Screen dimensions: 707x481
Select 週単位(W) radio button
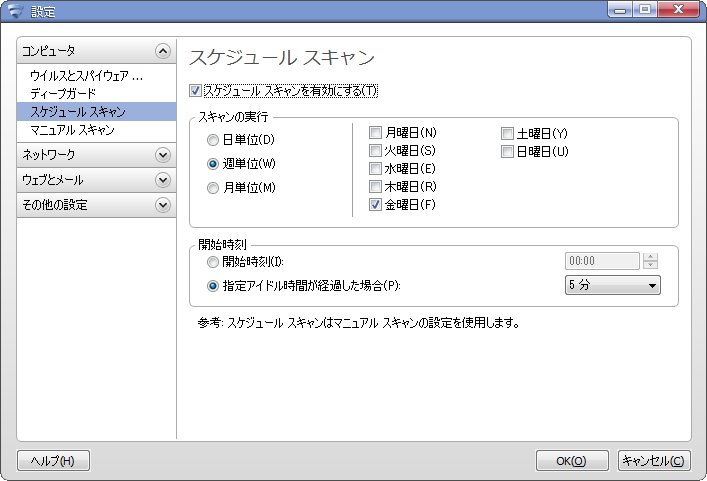click(212, 164)
